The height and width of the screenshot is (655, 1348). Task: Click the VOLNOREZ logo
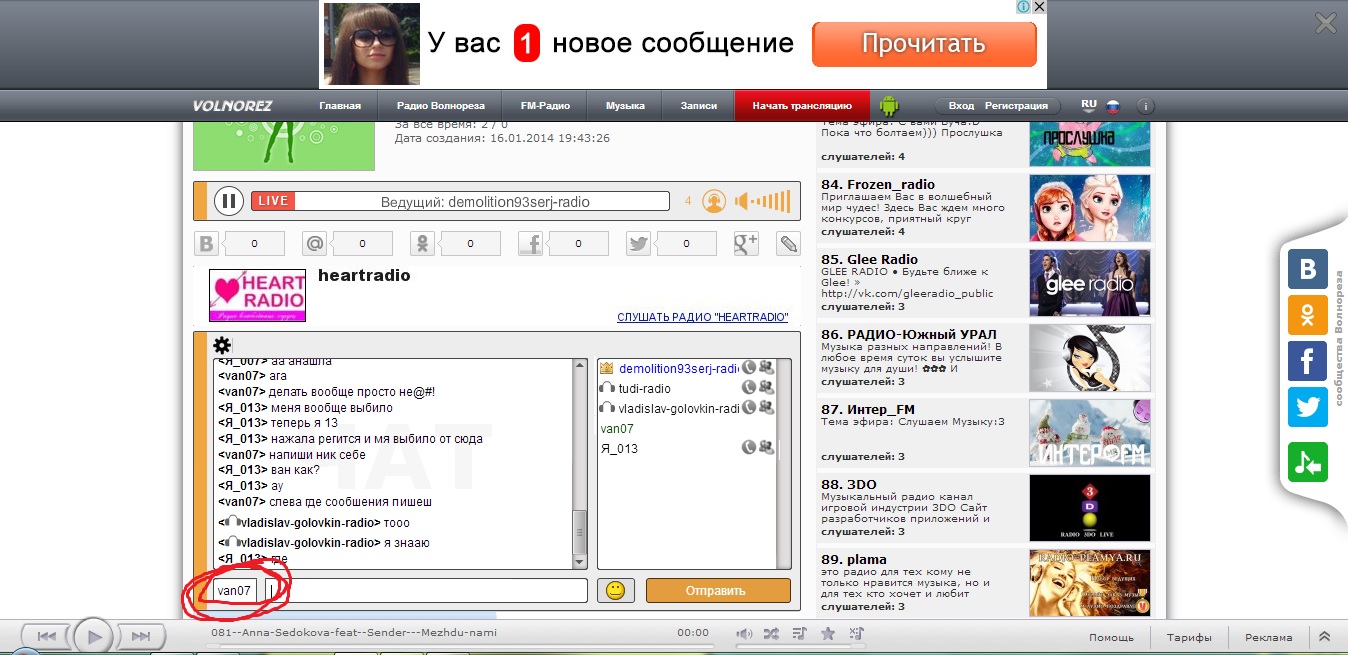click(232, 105)
